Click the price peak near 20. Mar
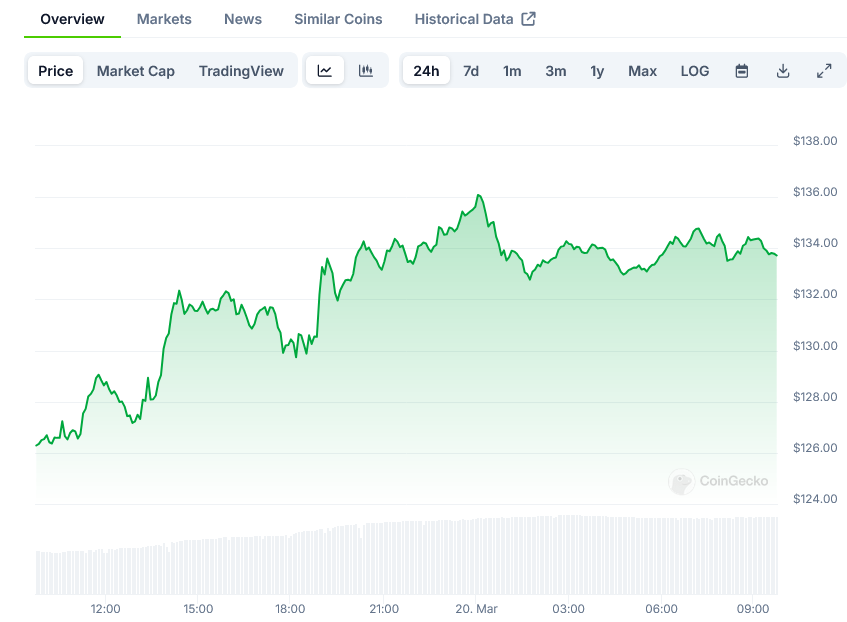Image resolution: width=847 pixels, height=622 pixels. [x=479, y=195]
